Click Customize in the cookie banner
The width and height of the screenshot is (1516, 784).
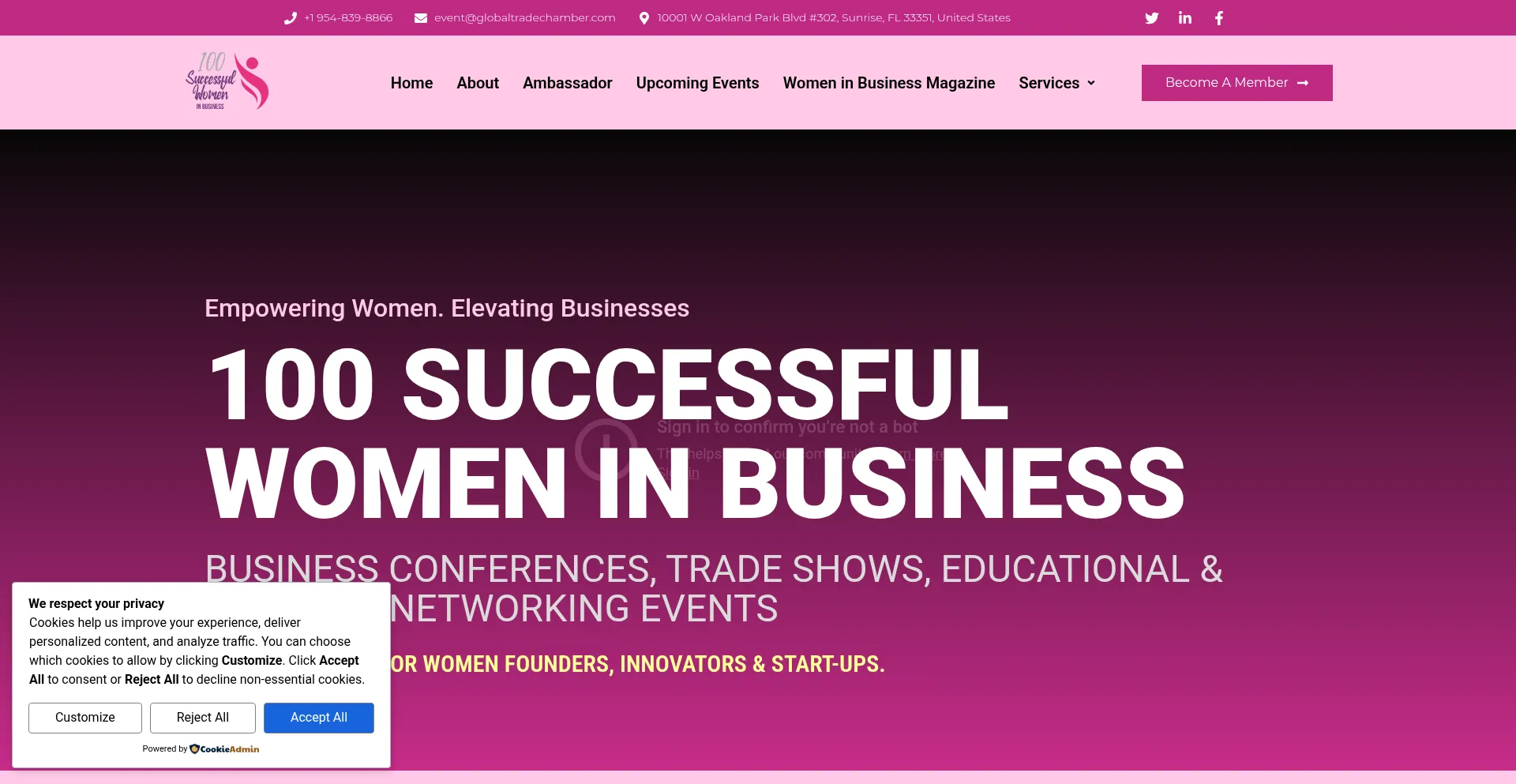click(85, 718)
